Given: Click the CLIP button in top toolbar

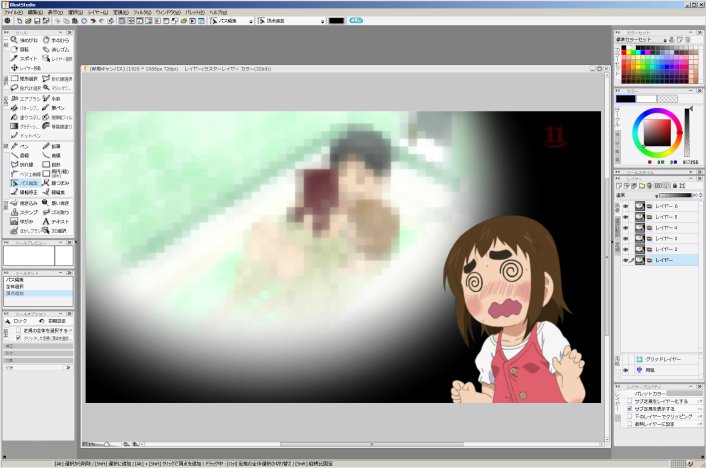Looking at the screenshot, I should click(356, 21).
